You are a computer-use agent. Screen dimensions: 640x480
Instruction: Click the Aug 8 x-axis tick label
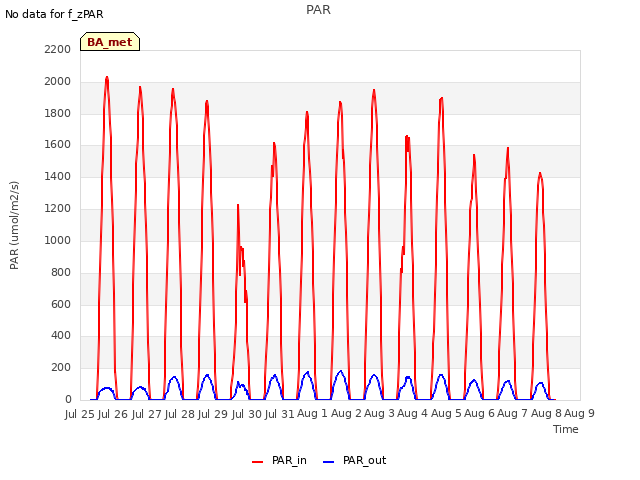coord(546,413)
